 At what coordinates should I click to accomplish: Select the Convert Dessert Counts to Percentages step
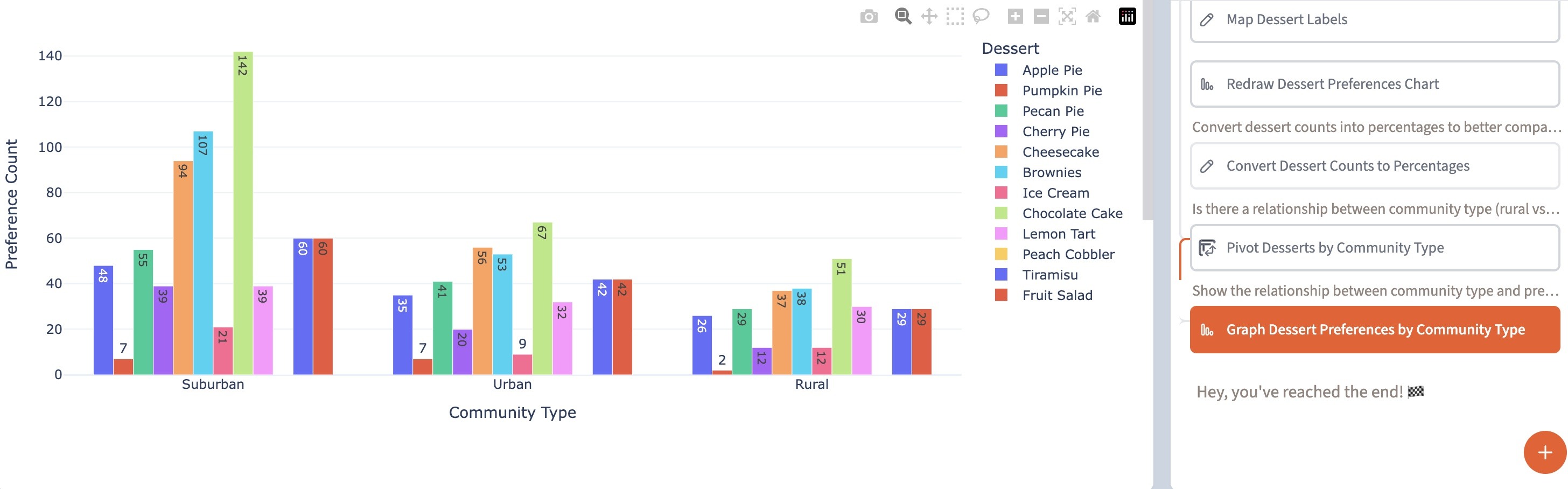(1375, 166)
